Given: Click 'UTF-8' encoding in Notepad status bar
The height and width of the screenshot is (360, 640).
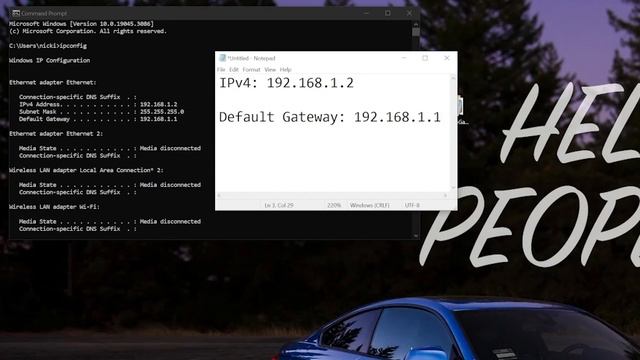Looking at the screenshot, I should coord(412,205).
